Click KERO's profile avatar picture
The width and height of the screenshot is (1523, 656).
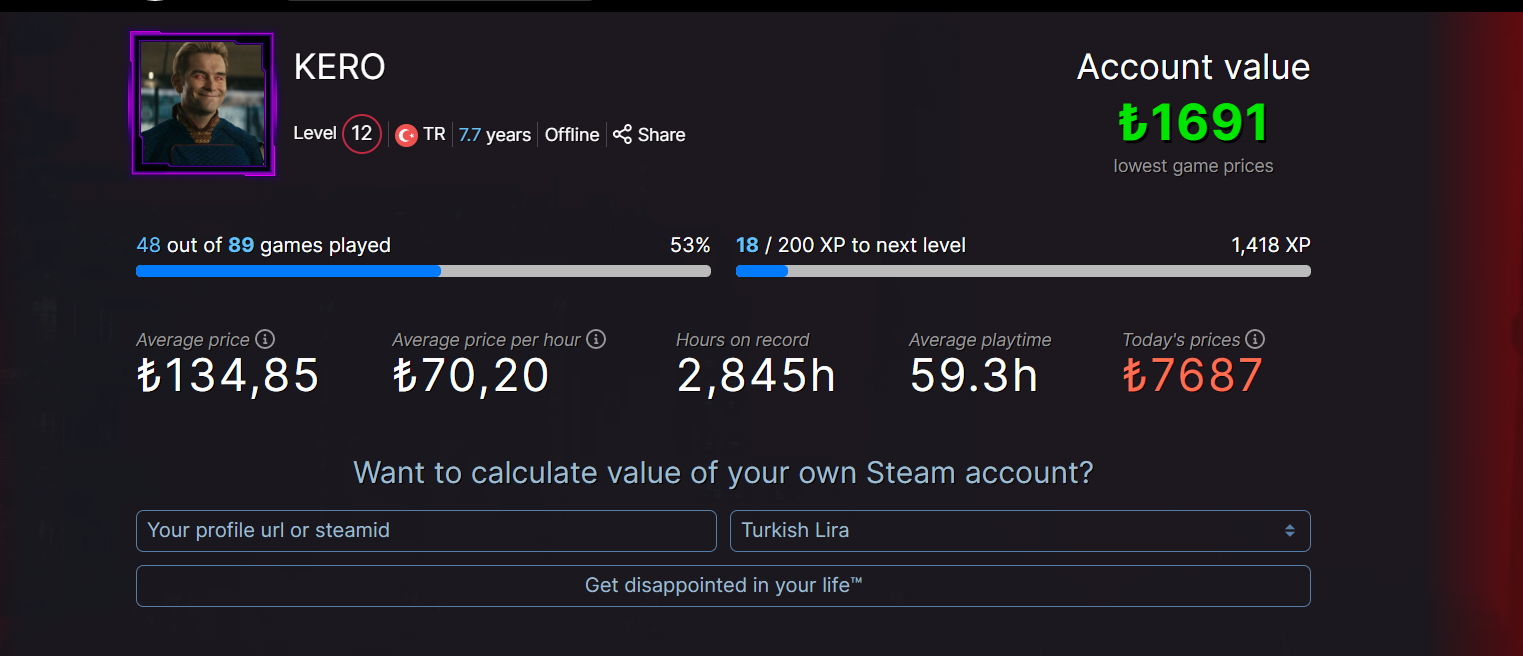click(x=203, y=104)
